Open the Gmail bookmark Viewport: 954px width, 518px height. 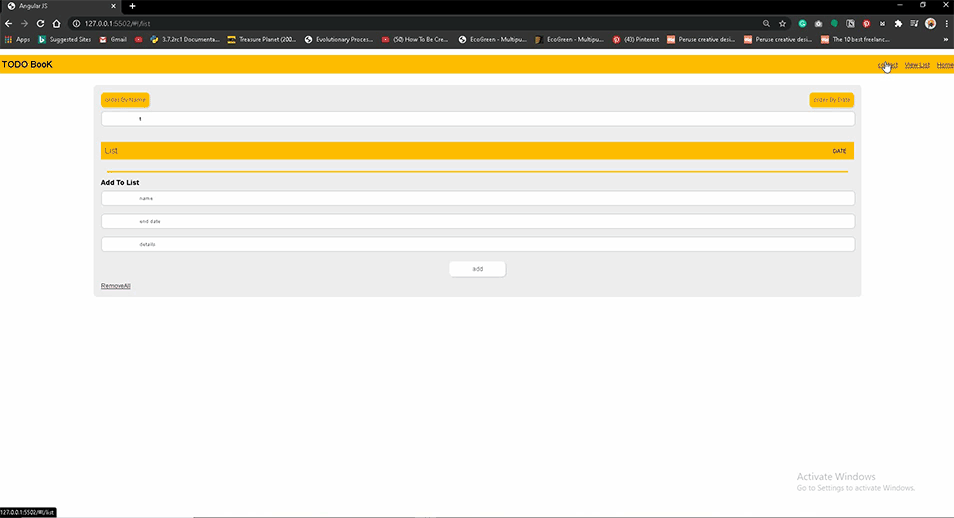click(113, 40)
